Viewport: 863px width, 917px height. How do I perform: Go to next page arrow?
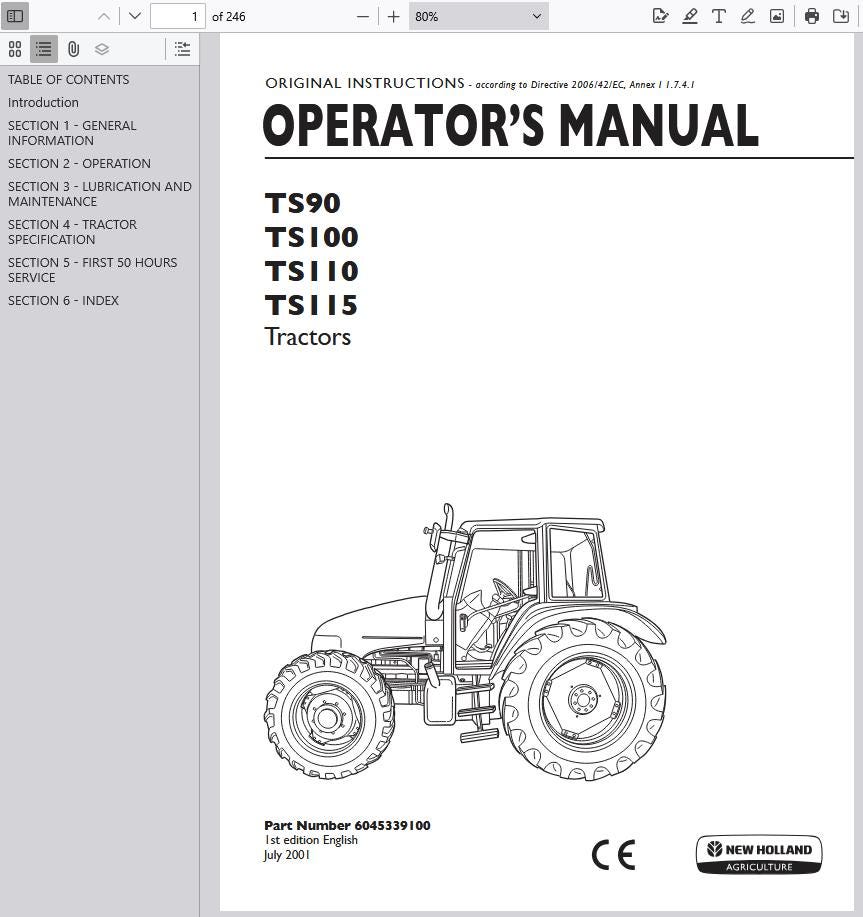(x=134, y=16)
